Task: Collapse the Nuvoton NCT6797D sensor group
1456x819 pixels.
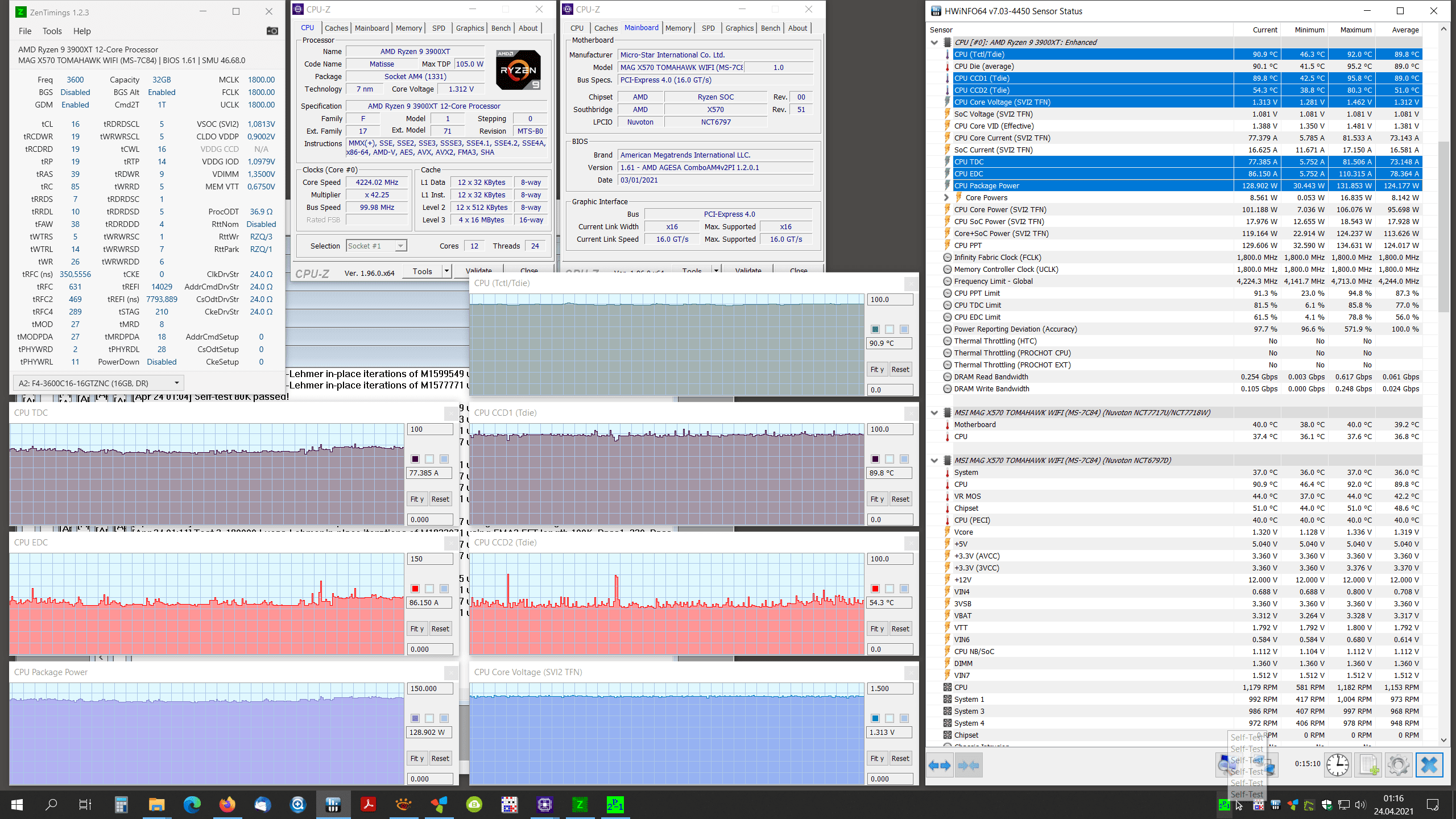Action: [934, 460]
